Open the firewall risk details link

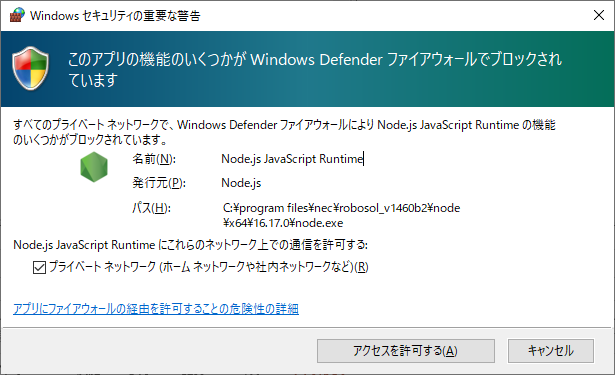tap(156, 309)
